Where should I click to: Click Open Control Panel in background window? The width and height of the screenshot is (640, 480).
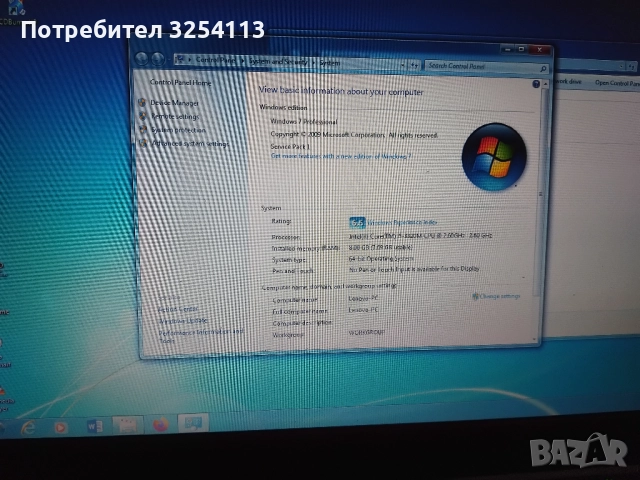point(617,83)
